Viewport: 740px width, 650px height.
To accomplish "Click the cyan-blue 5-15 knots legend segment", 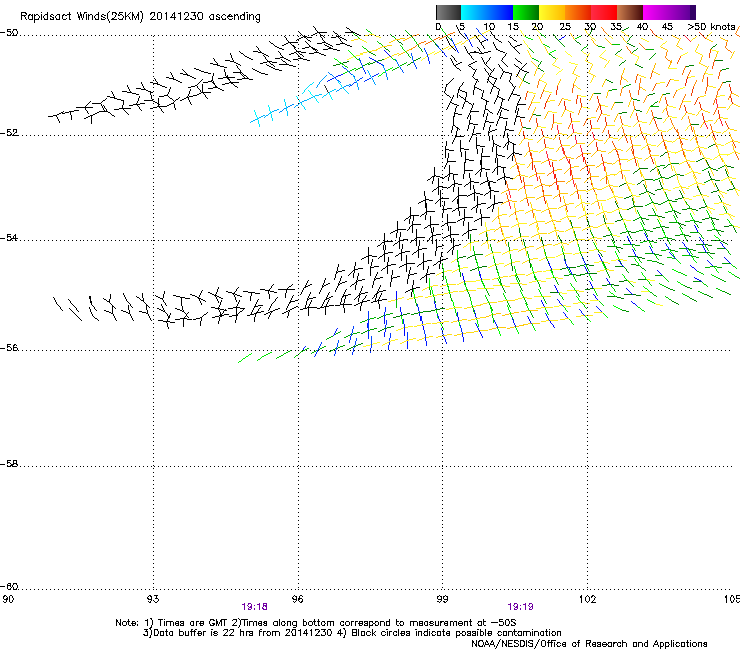I will (487, 12).
